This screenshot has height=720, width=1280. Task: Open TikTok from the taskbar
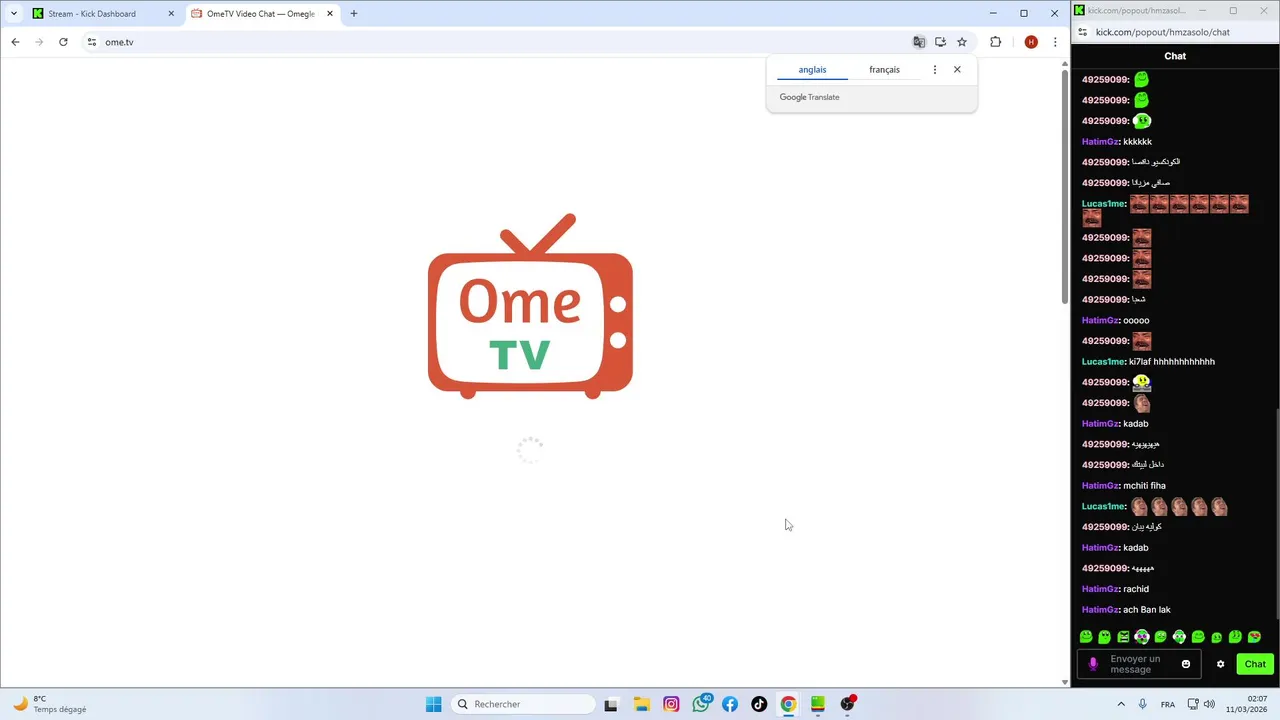coord(759,704)
